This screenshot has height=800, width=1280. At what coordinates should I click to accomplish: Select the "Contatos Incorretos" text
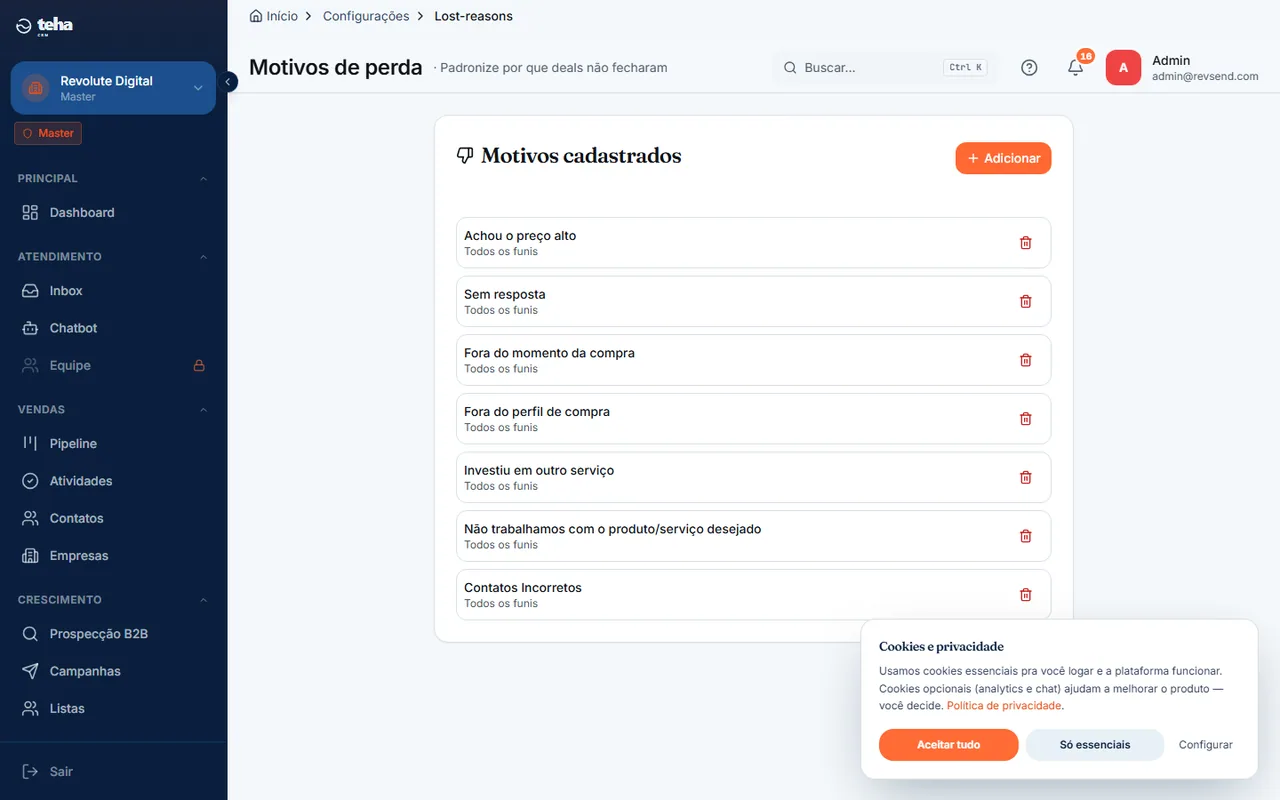(x=523, y=588)
